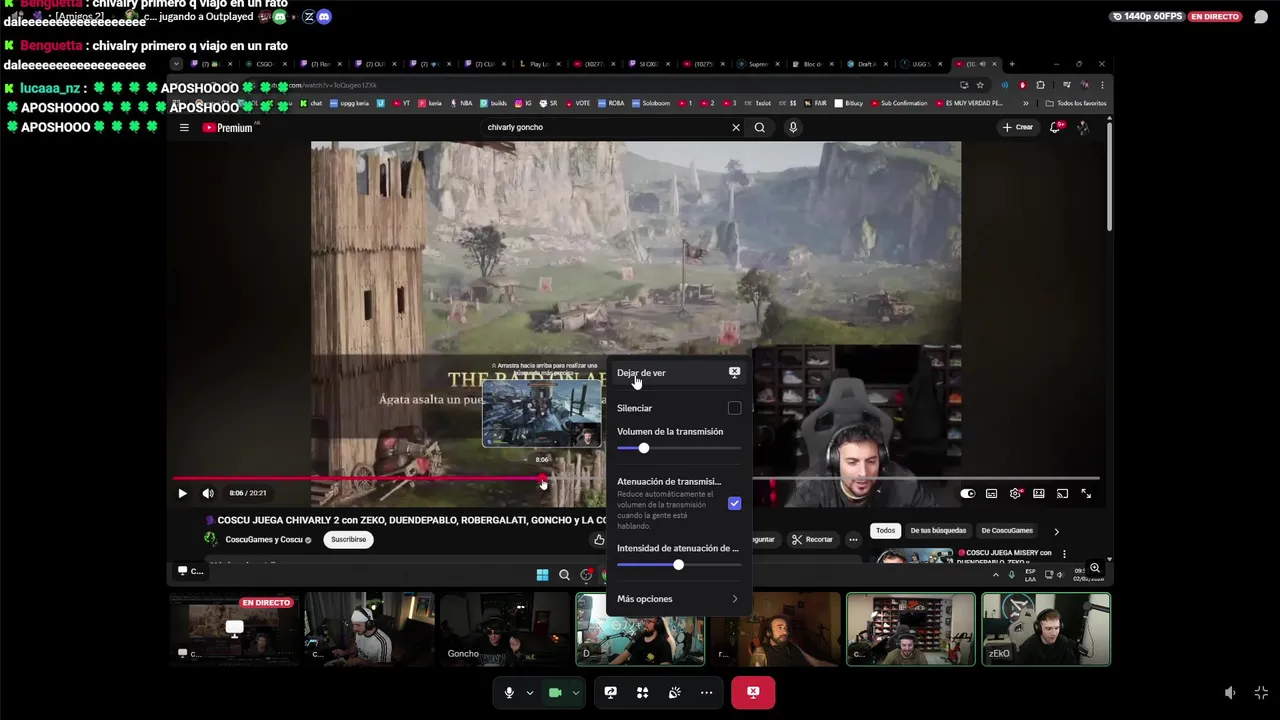Open the stream chat bubble icon
Viewport: 1280px width, 720px height.
(1261, 17)
